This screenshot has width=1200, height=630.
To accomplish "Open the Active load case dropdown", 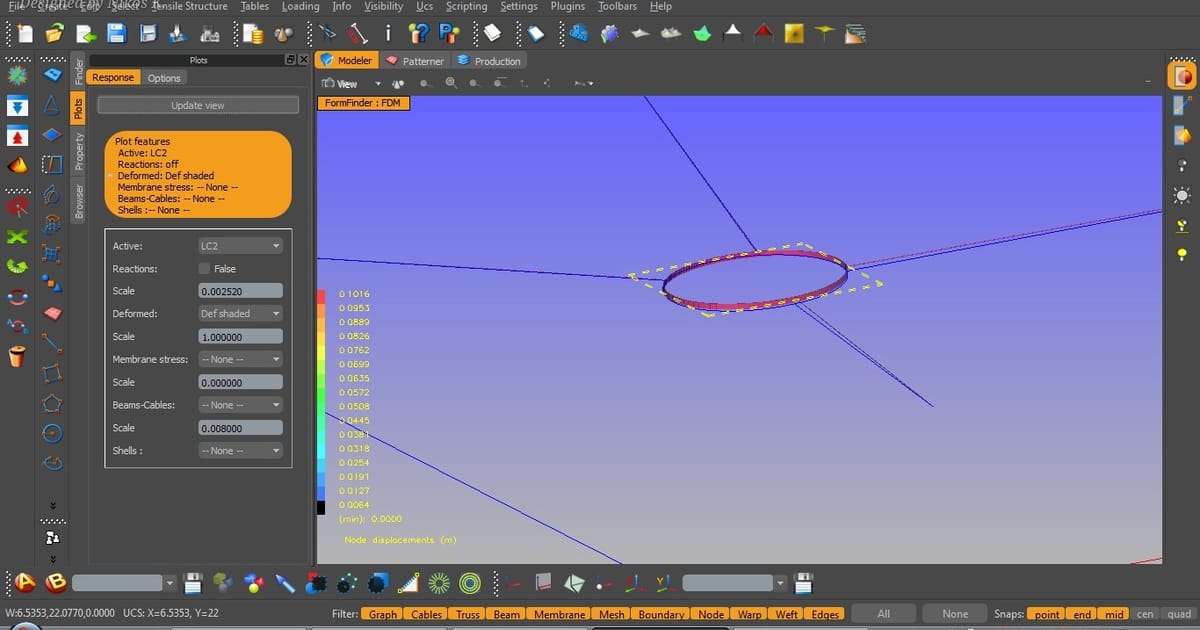I will 241,245.
